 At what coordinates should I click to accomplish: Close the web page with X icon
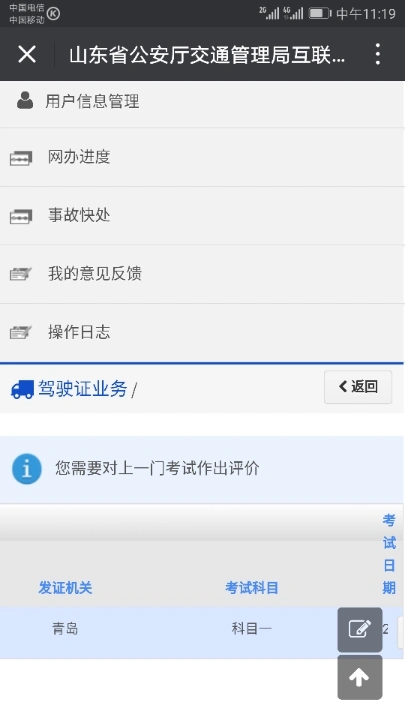27,54
